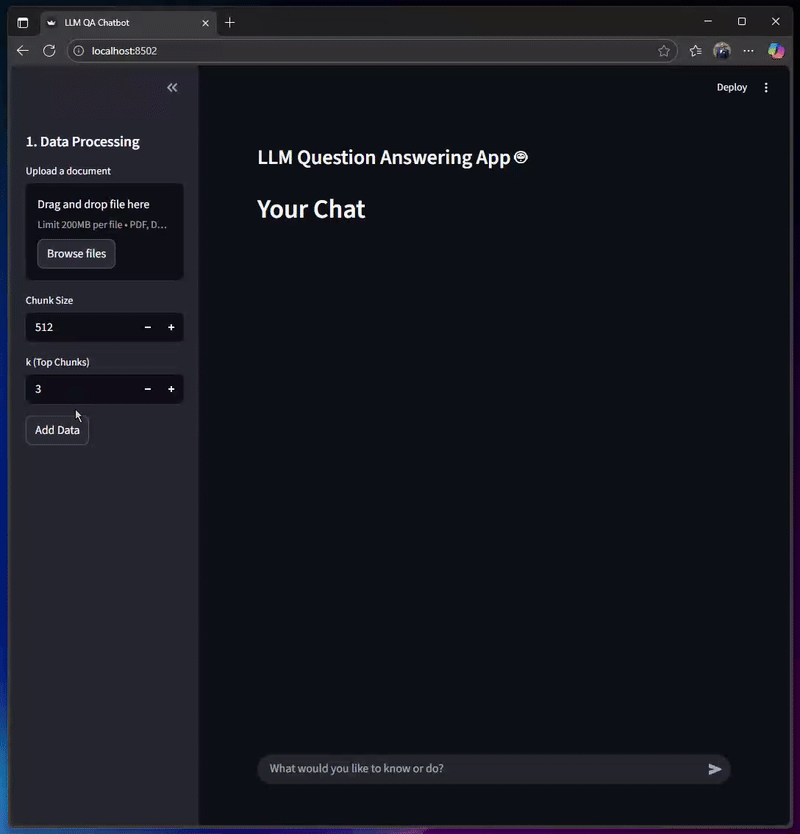800x834 pixels.
Task: Increase k Top Chunks value
Action: tap(171, 389)
